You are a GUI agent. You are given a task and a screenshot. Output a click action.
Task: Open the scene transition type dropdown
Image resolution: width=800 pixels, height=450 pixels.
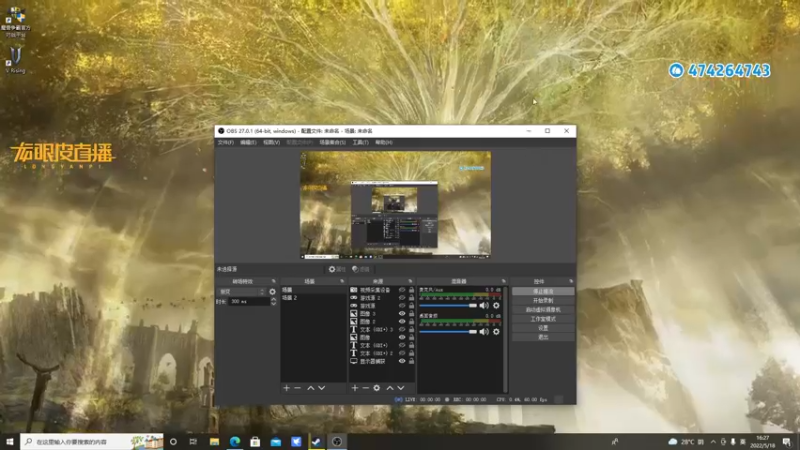tap(242, 292)
